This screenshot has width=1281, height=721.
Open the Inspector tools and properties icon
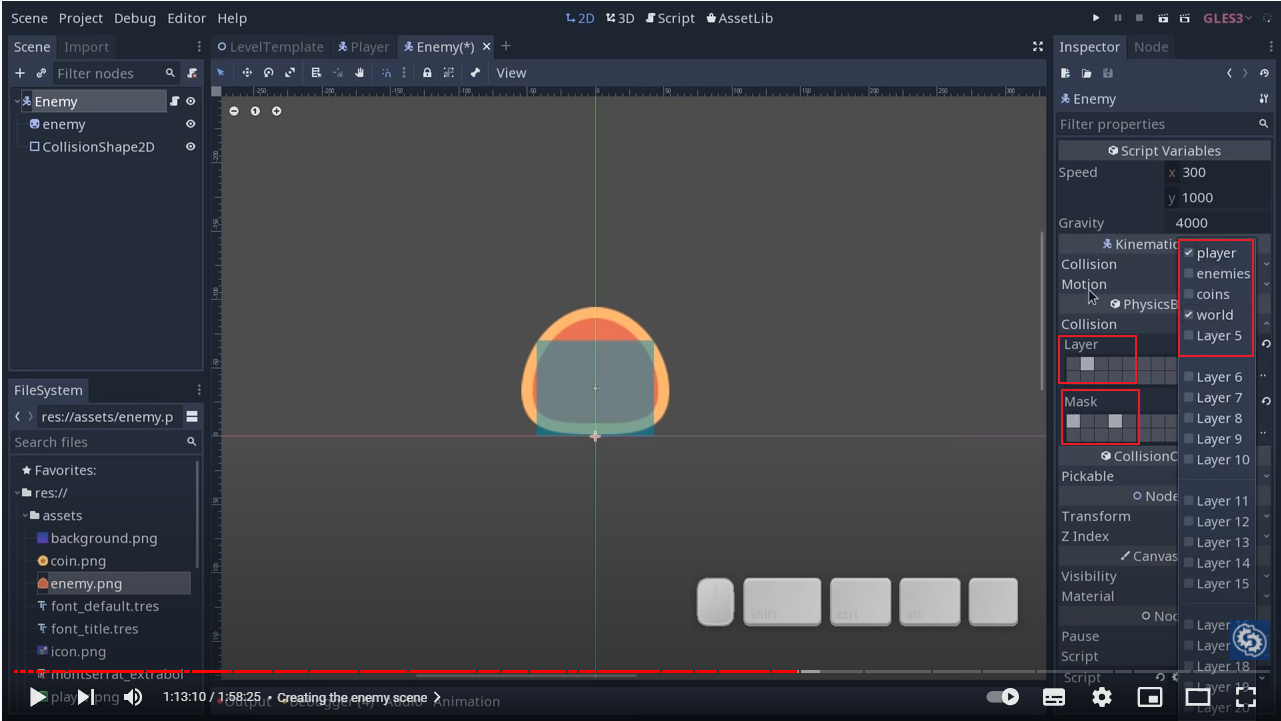pos(1264,99)
